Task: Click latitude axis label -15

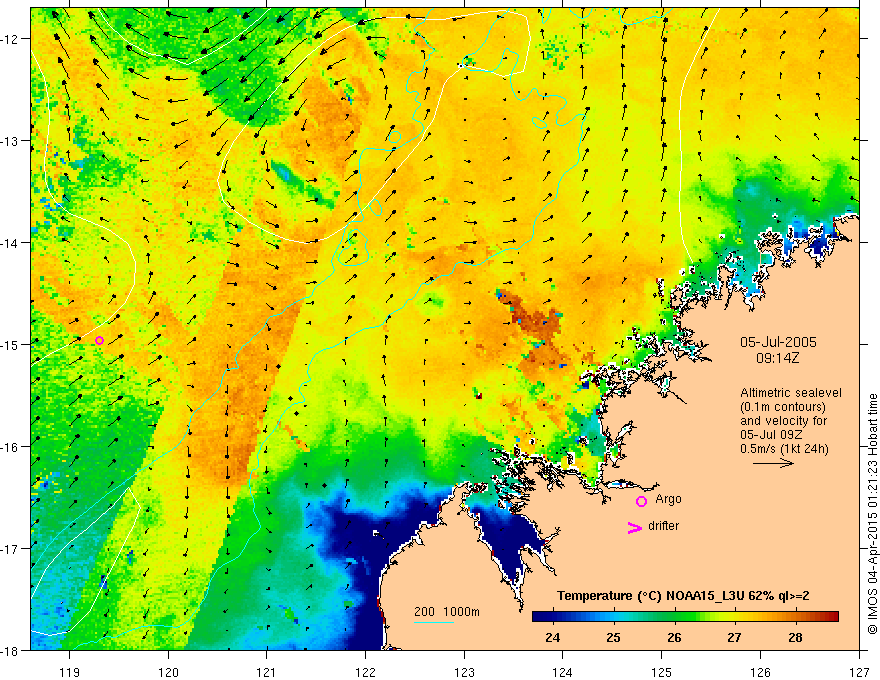Action: pos(11,344)
